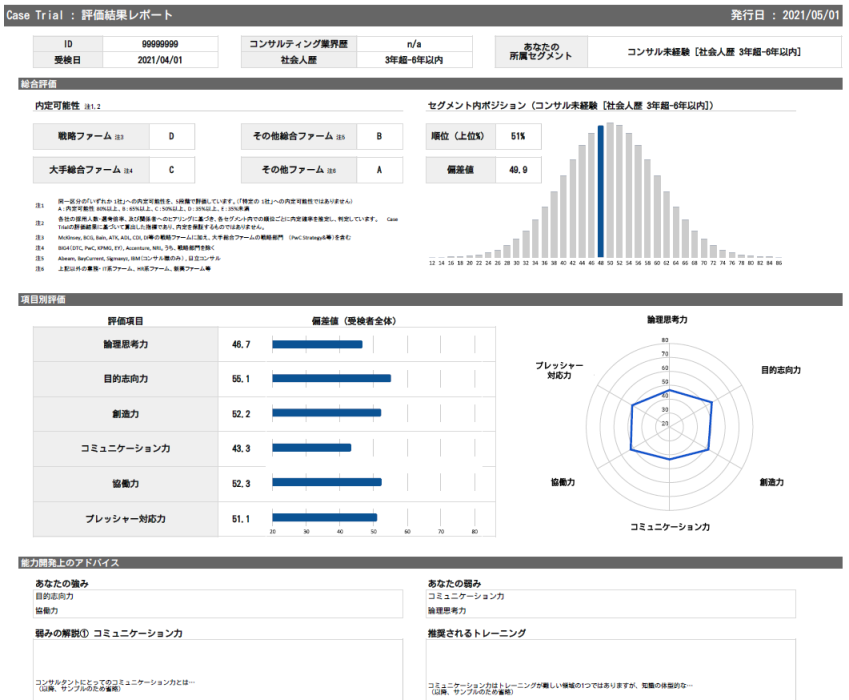The width and height of the screenshot is (849, 700).
Task: Click the 論理思考力 score bar
Action: point(317,344)
